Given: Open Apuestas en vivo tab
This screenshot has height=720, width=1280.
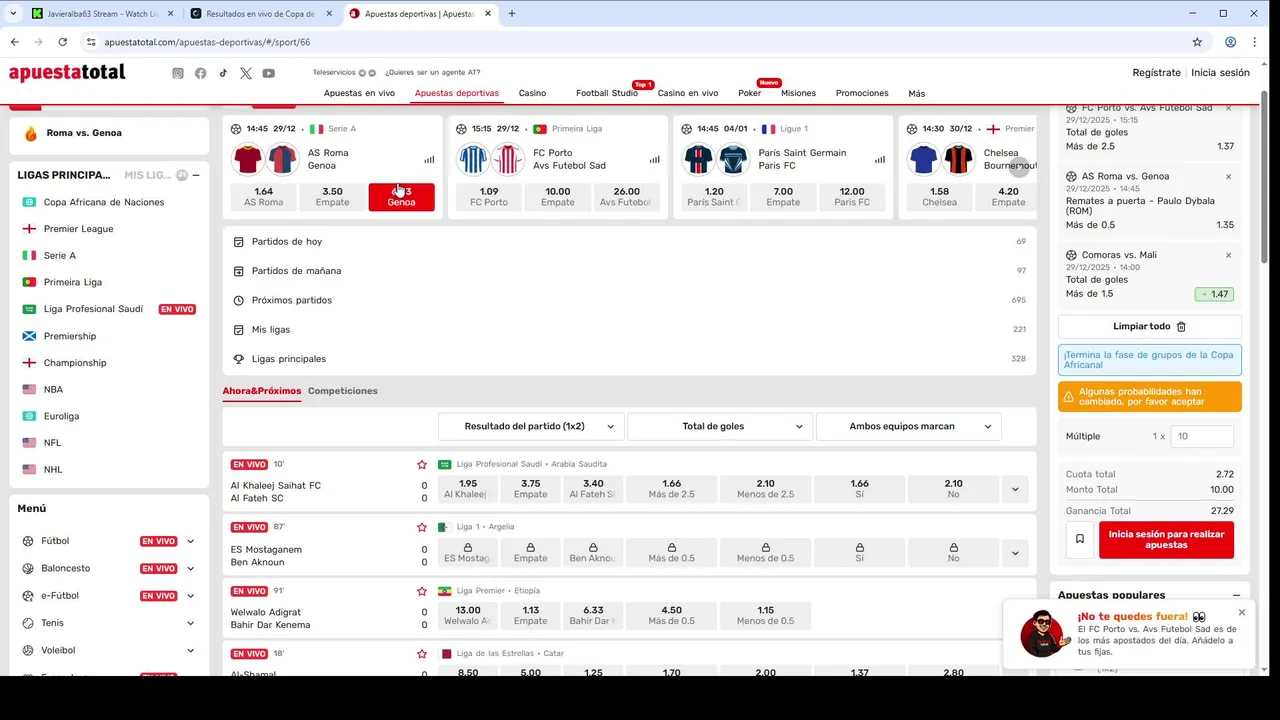Looking at the screenshot, I should click(359, 93).
